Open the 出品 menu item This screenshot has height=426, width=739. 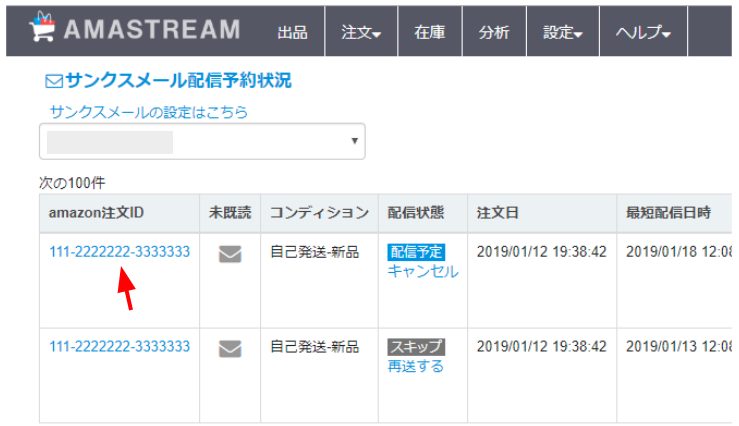coord(292,33)
